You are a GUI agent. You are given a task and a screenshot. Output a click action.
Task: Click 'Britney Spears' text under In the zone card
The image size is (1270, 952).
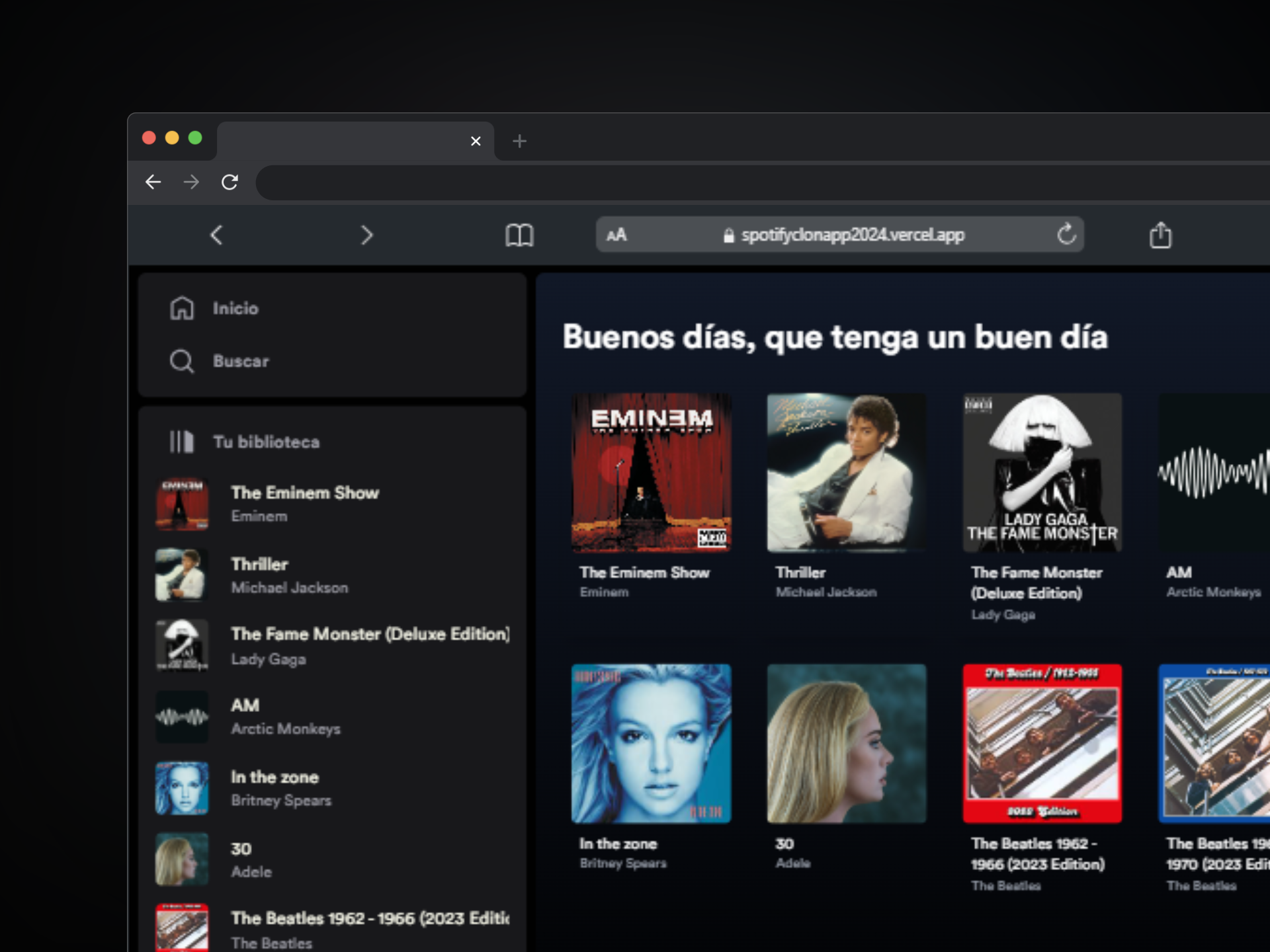(x=623, y=863)
